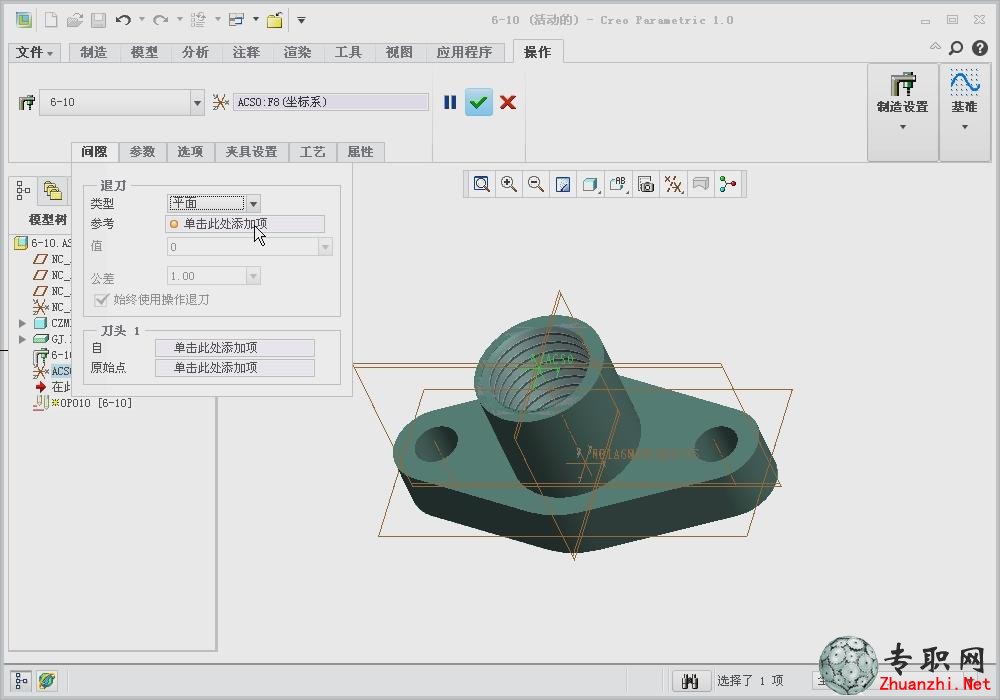Switch to the 制造 ribbon tab

pyautogui.click(x=94, y=52)
